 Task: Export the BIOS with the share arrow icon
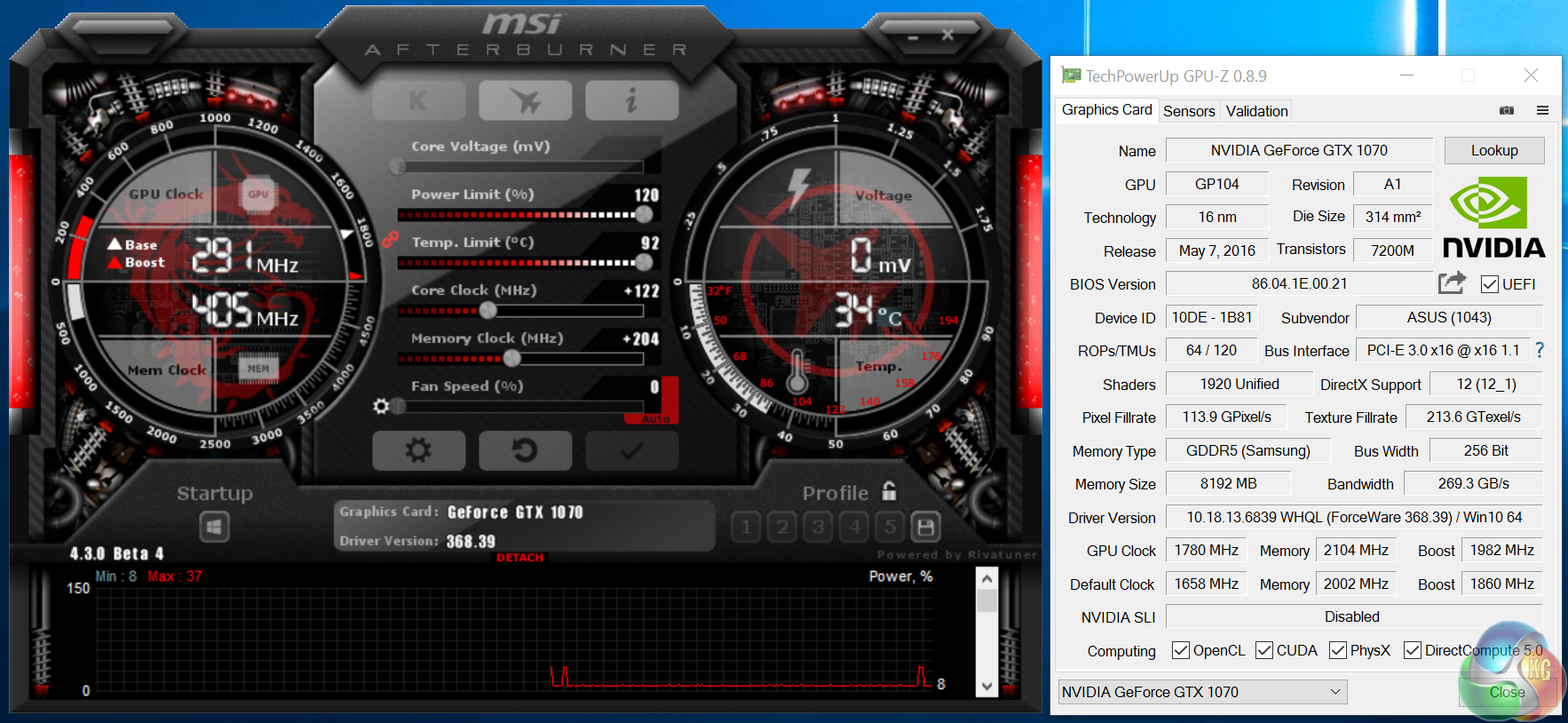click(x=1452, y=283)
